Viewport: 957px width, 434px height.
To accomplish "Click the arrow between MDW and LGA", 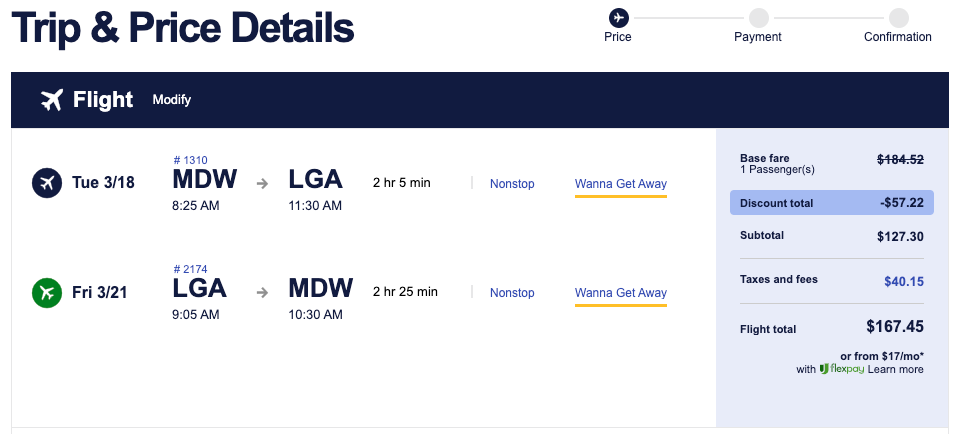I will click(262, 183).
